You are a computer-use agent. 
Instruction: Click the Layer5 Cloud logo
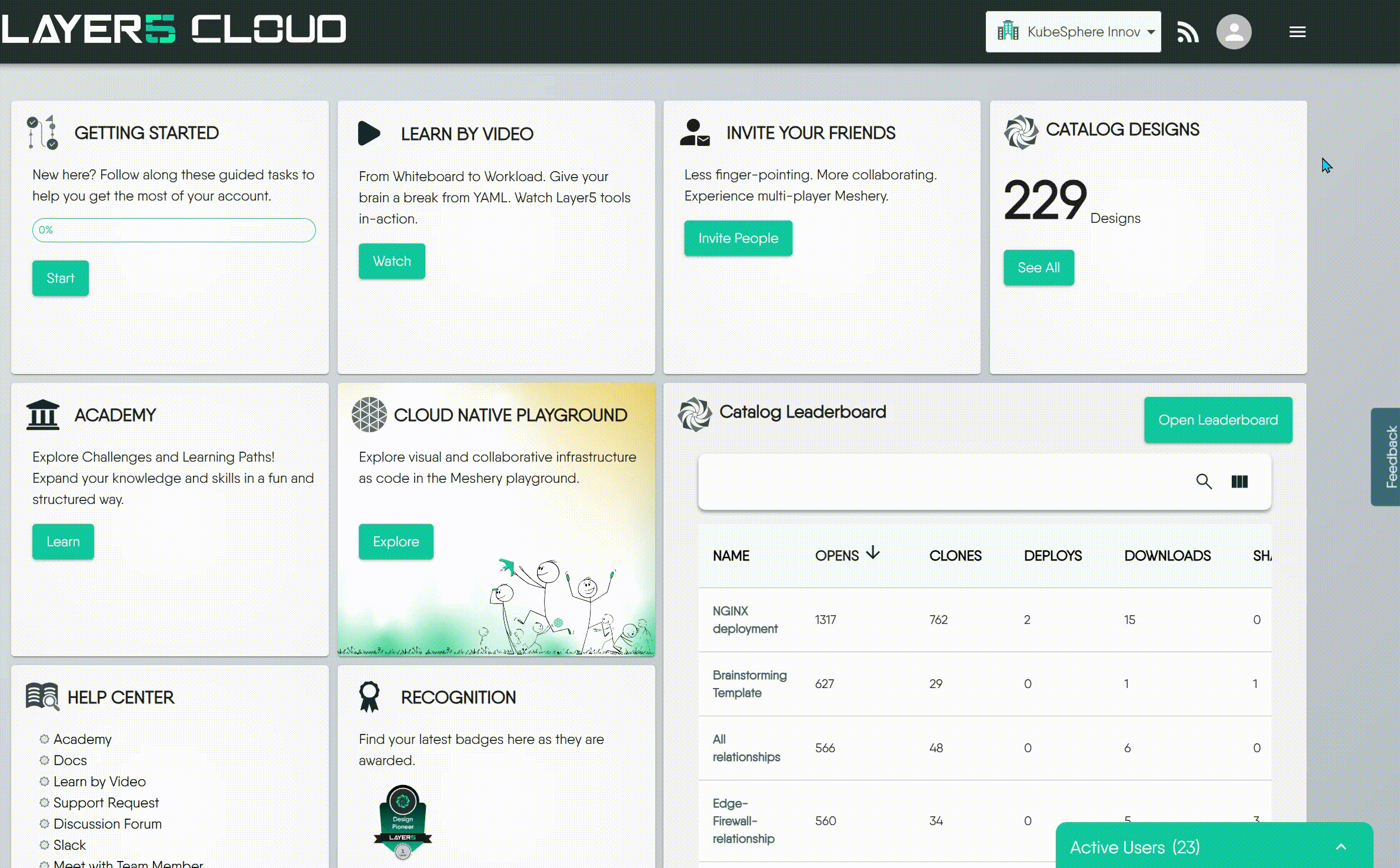tap(174, 29)
